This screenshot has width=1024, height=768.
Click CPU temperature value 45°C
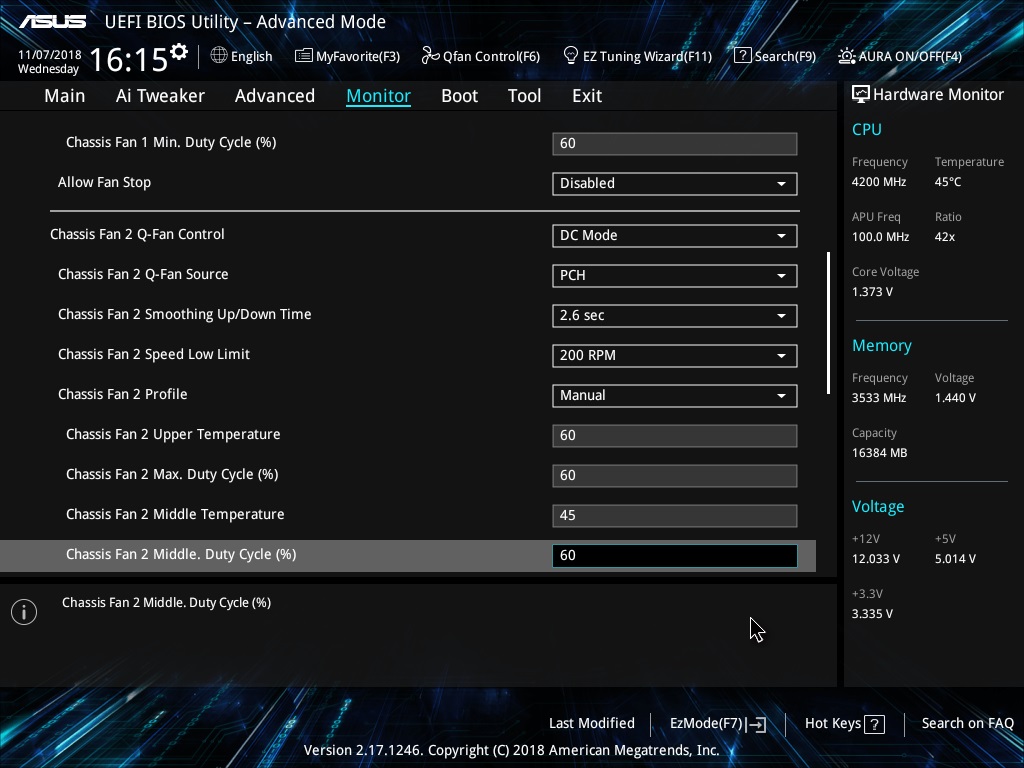pos(948,182)
